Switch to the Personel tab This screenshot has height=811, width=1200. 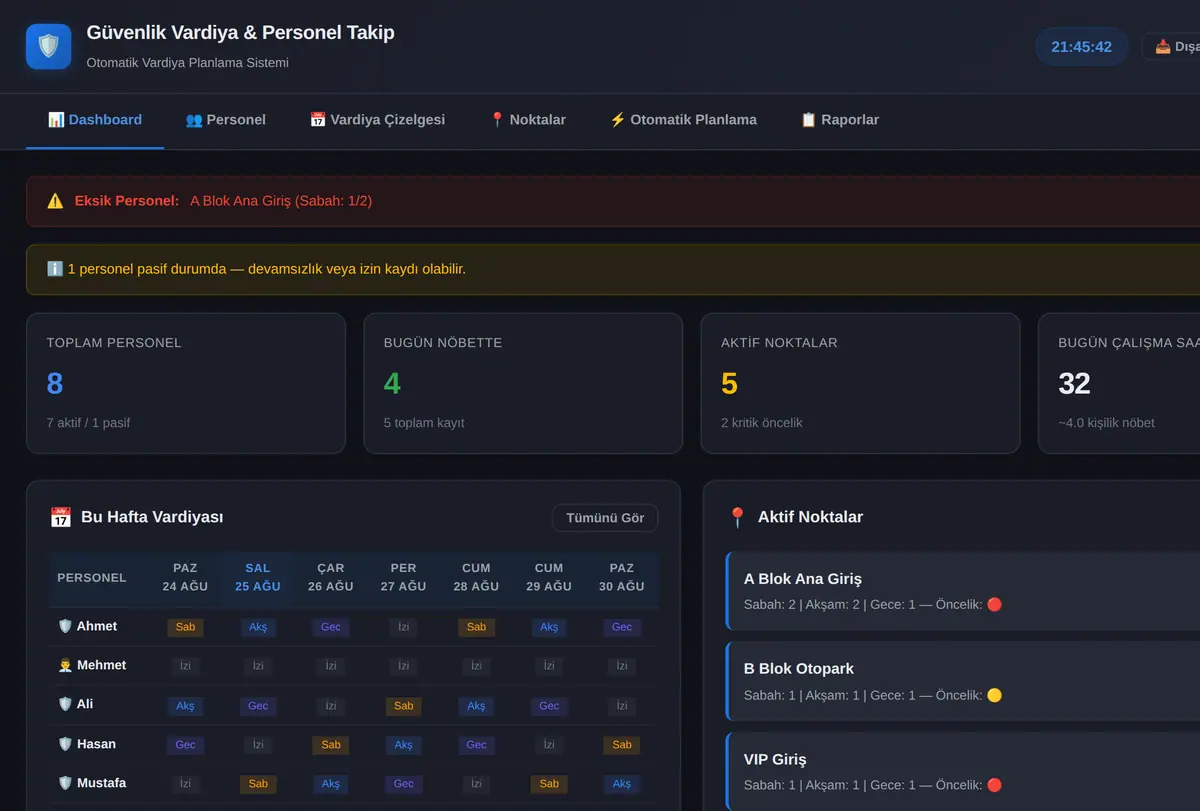pos(226,120)
